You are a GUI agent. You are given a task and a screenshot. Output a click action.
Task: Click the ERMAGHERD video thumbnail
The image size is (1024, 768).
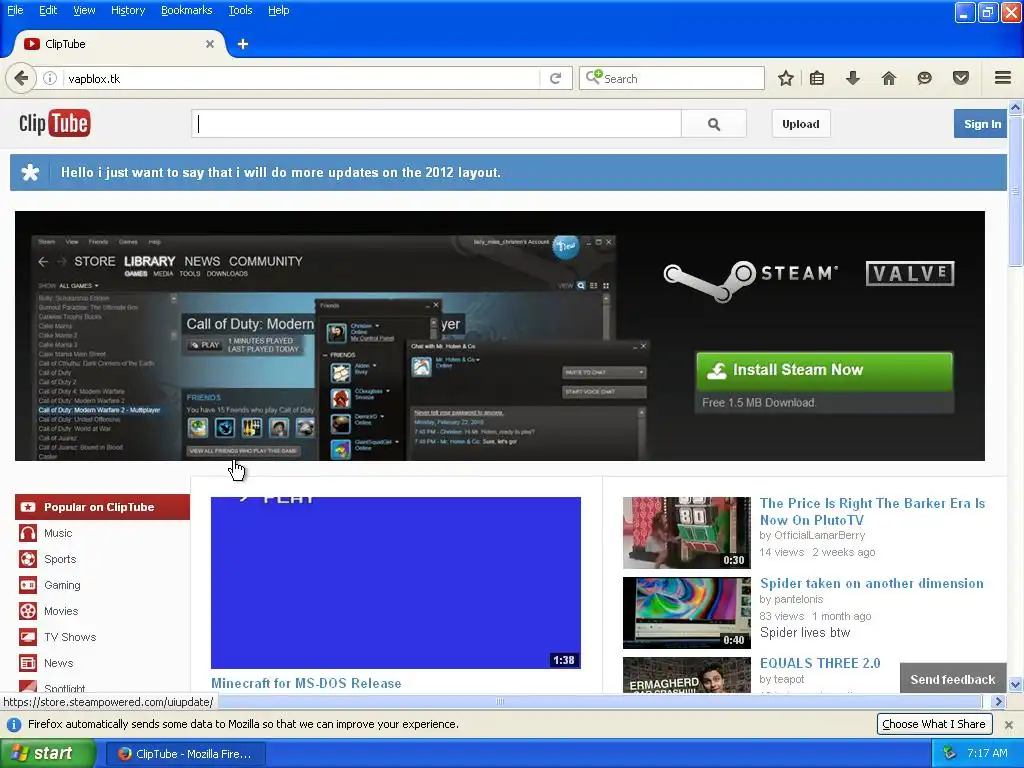point(686,675)
